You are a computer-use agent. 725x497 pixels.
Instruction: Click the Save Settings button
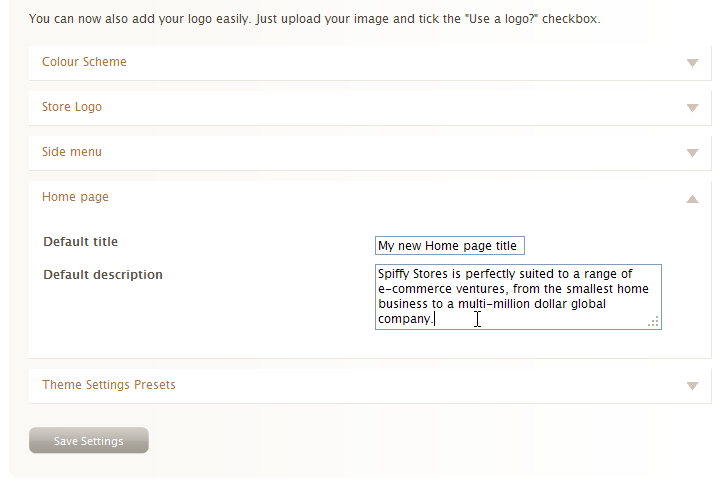click(x=89, y=440)
